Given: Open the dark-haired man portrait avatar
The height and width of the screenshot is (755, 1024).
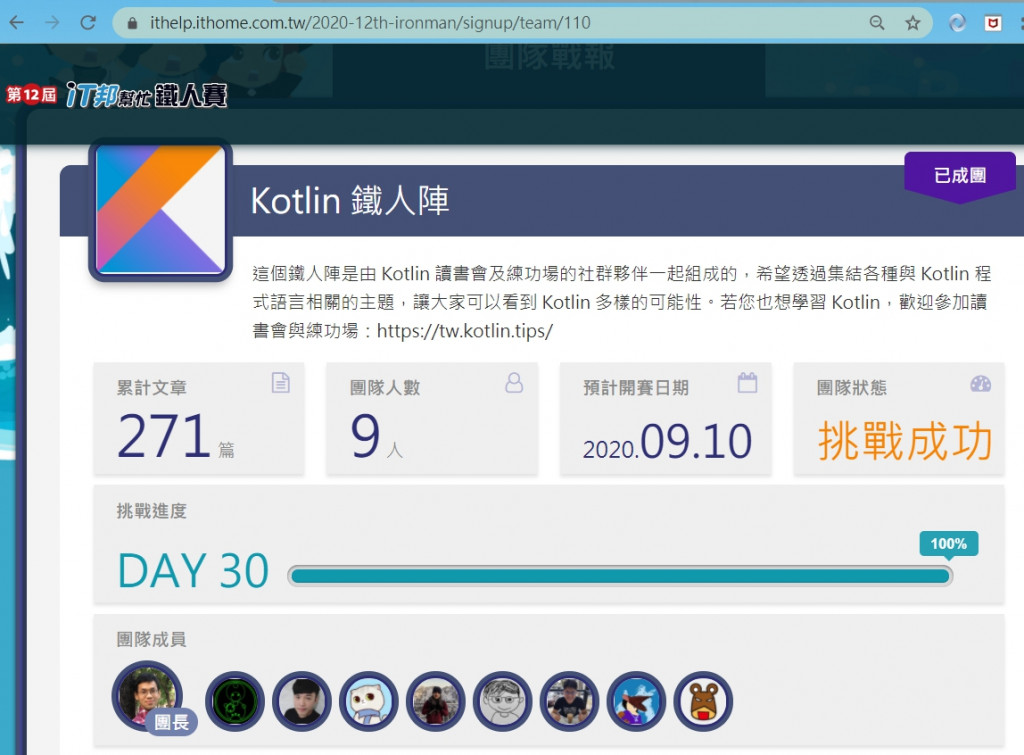Looking at the screenshot, I should [x=302, y=701].
